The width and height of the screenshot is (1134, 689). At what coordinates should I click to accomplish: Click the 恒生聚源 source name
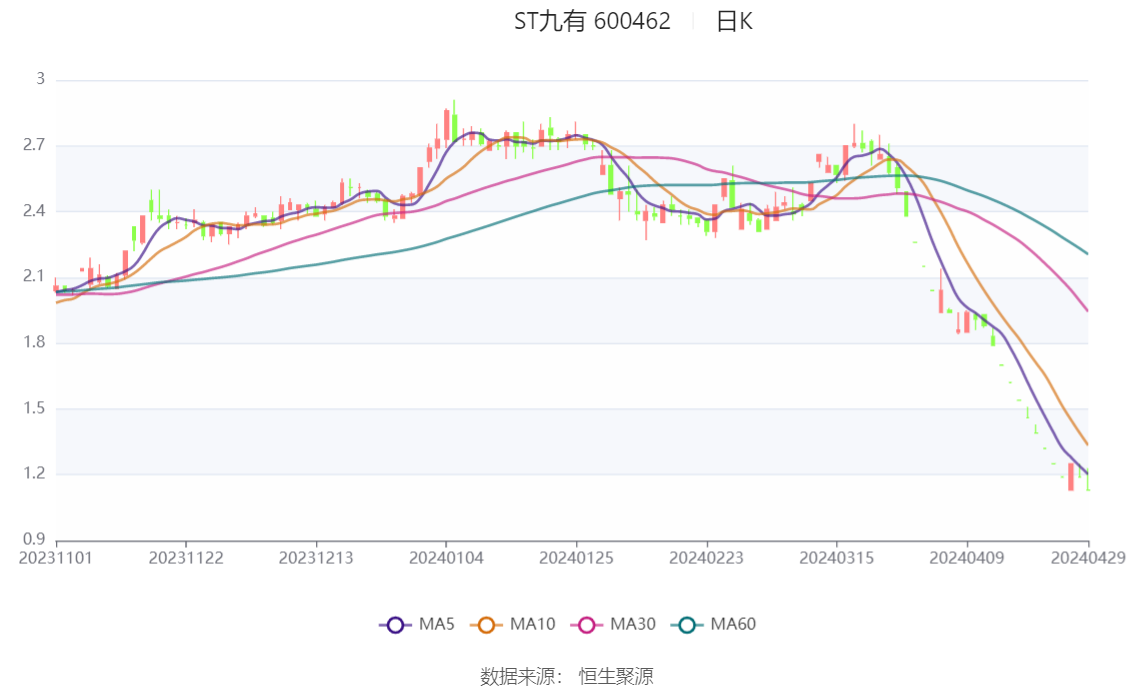(616, 677)
